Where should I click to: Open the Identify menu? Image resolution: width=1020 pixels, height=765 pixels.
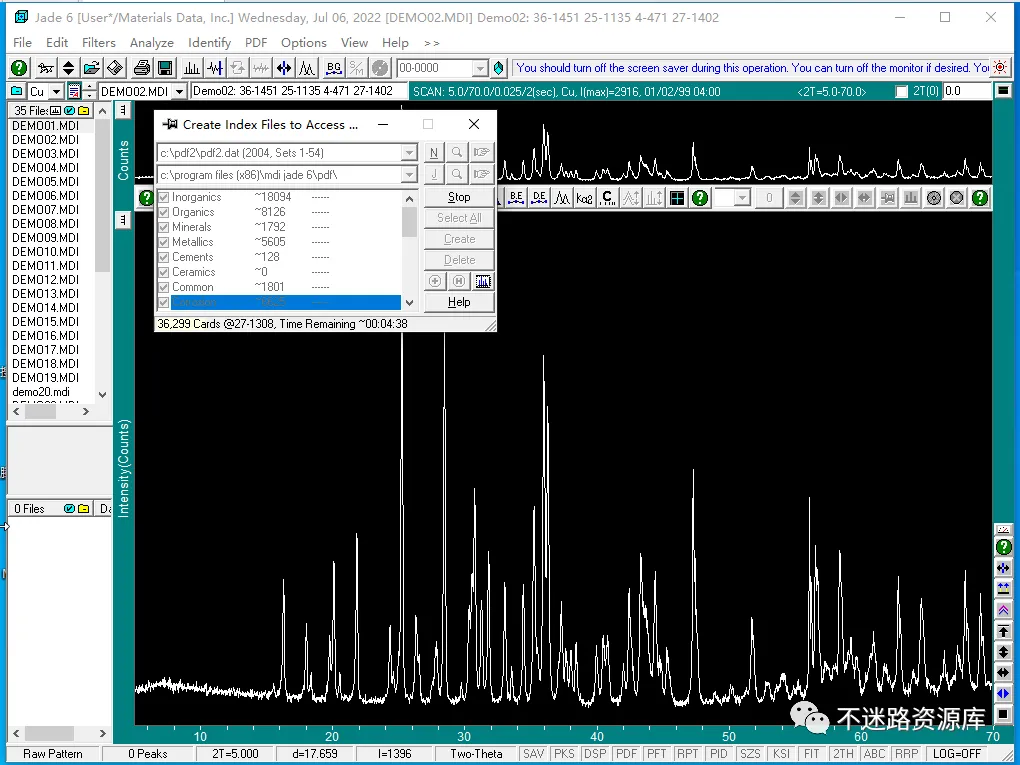(x=209, y=42)
